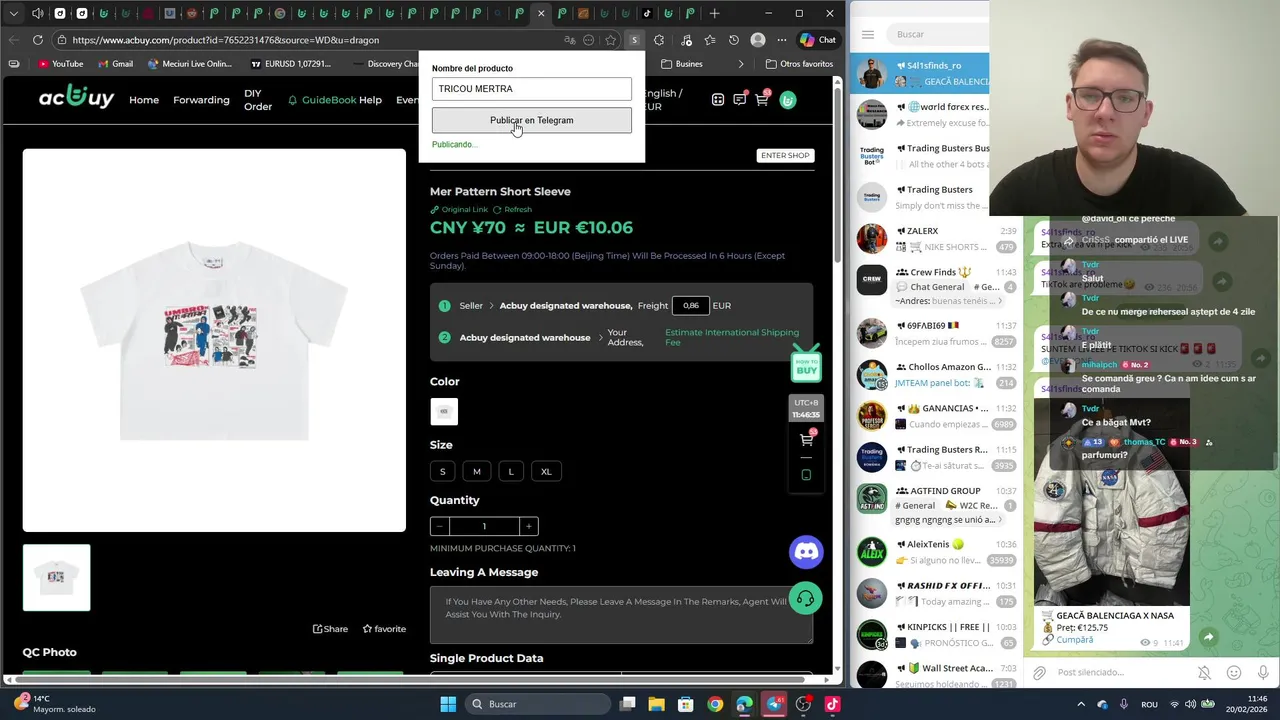Open Help menu item
Screen dimensions: 1280x720
[371, 100]
